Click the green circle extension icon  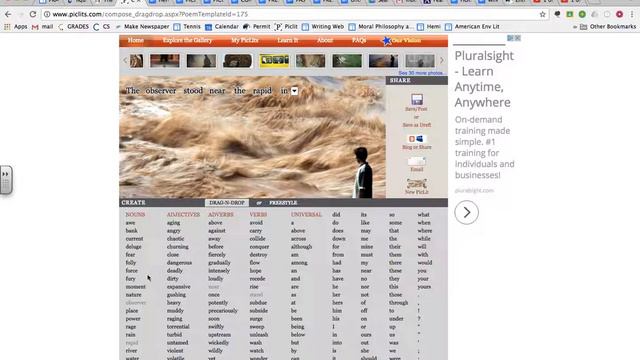click(x=582, y=14)
